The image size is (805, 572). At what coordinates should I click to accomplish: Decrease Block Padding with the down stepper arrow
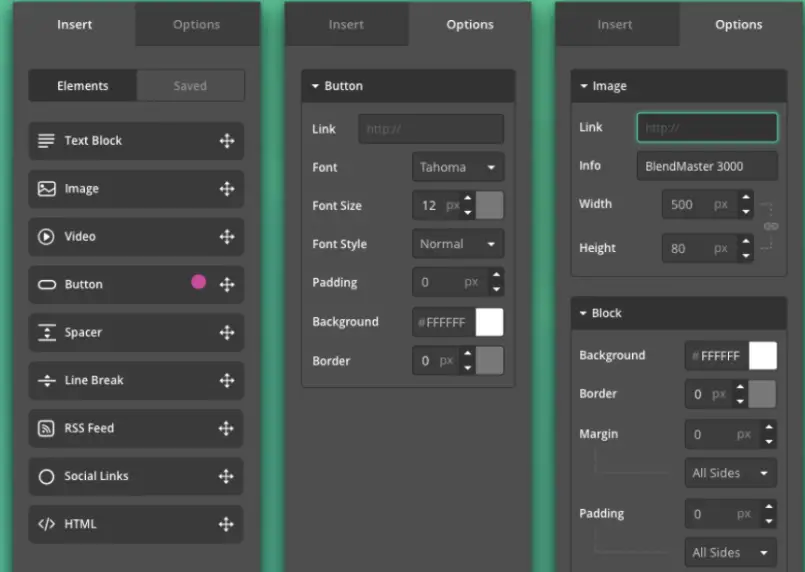[769, 521]
